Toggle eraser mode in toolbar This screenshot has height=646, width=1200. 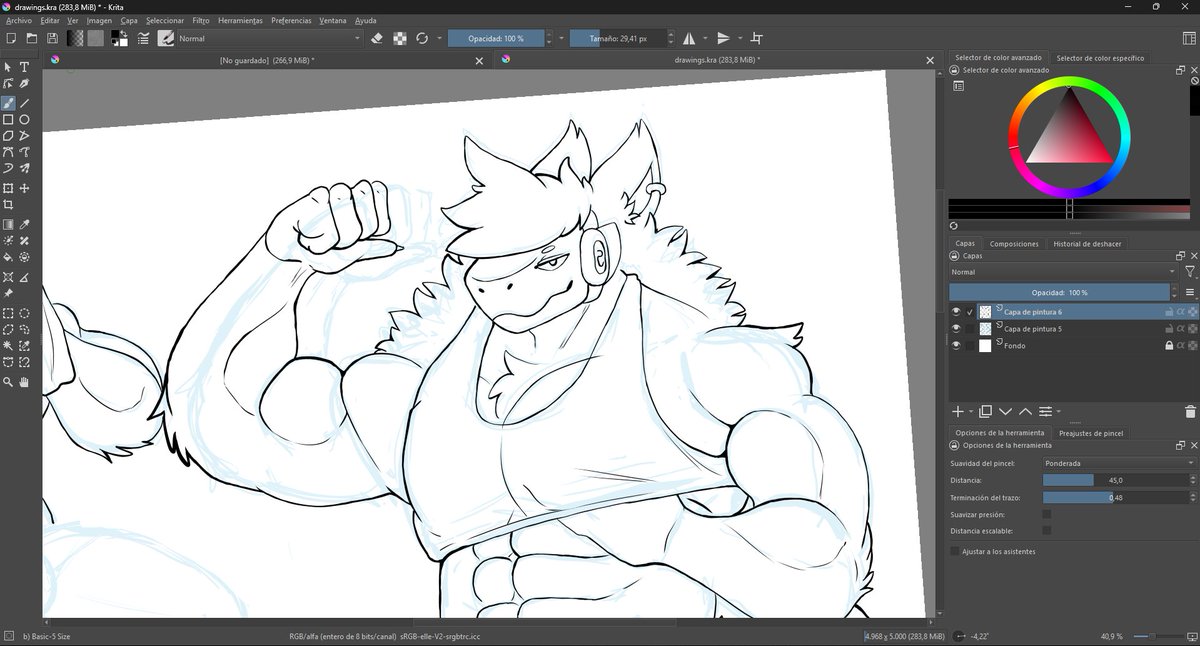(x=377, y=38)
